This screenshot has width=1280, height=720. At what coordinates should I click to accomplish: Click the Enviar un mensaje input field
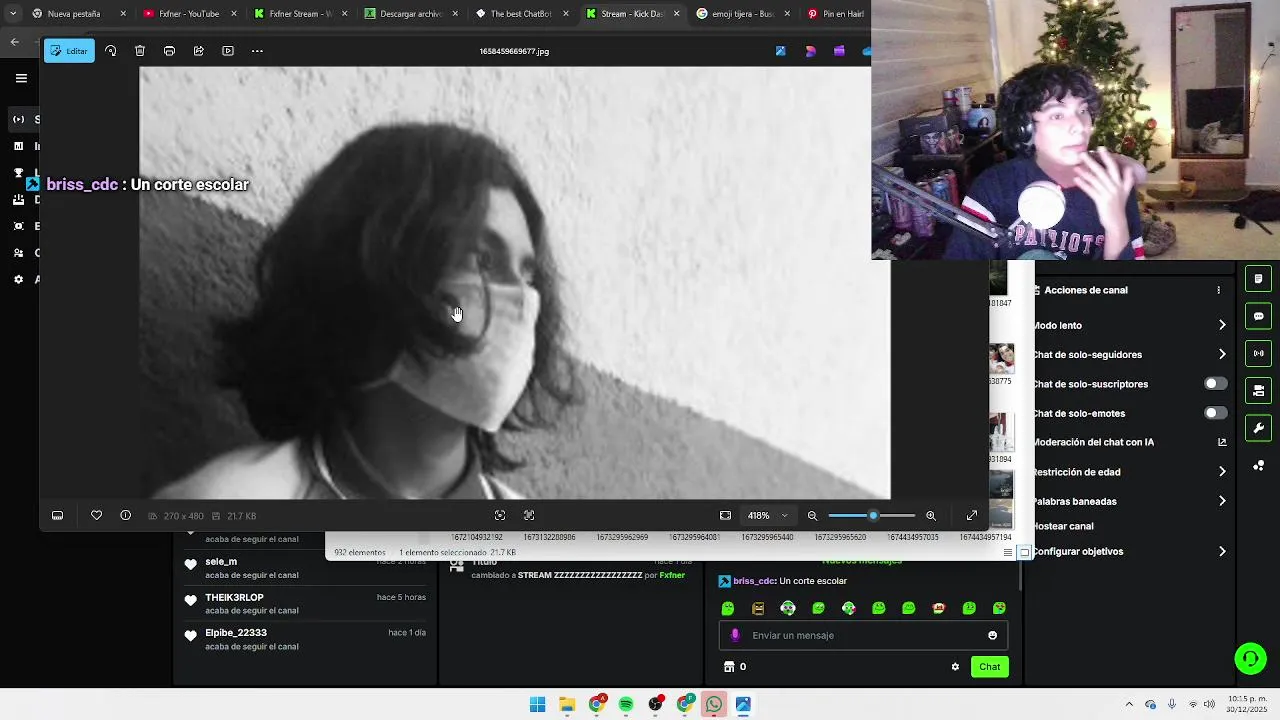coord(863,635)
